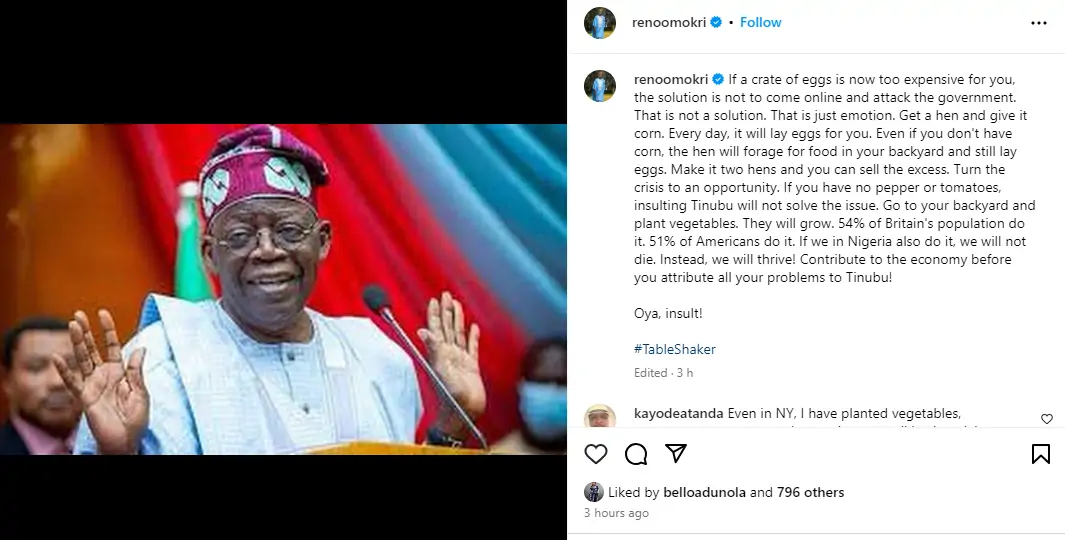View the 796 others who liked
Image resolution: width=1065 pixels, height=540 pixels.
(811, 492)
